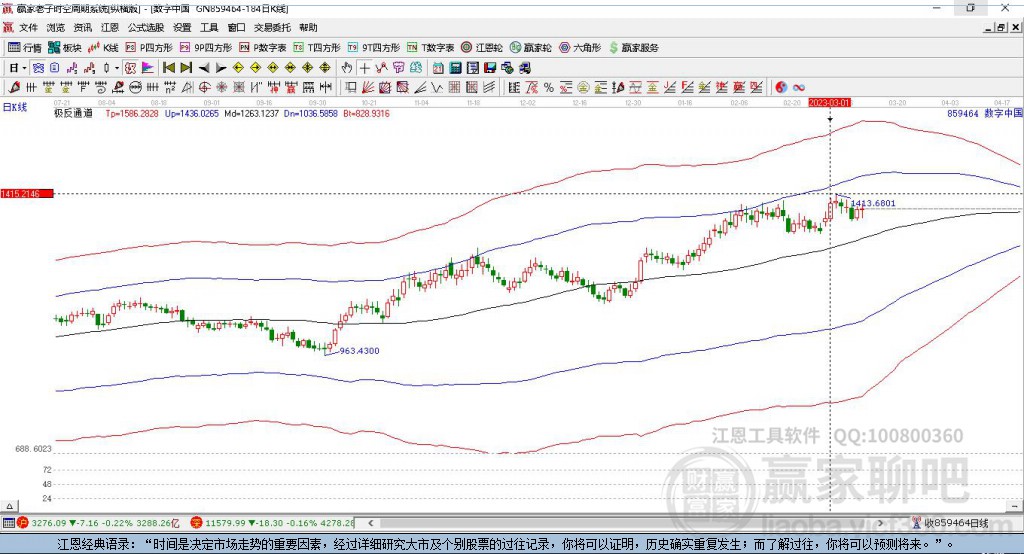Screen dimensions: 1024x554
Task: Select the red target circle tool
Action: click(204, 87)
